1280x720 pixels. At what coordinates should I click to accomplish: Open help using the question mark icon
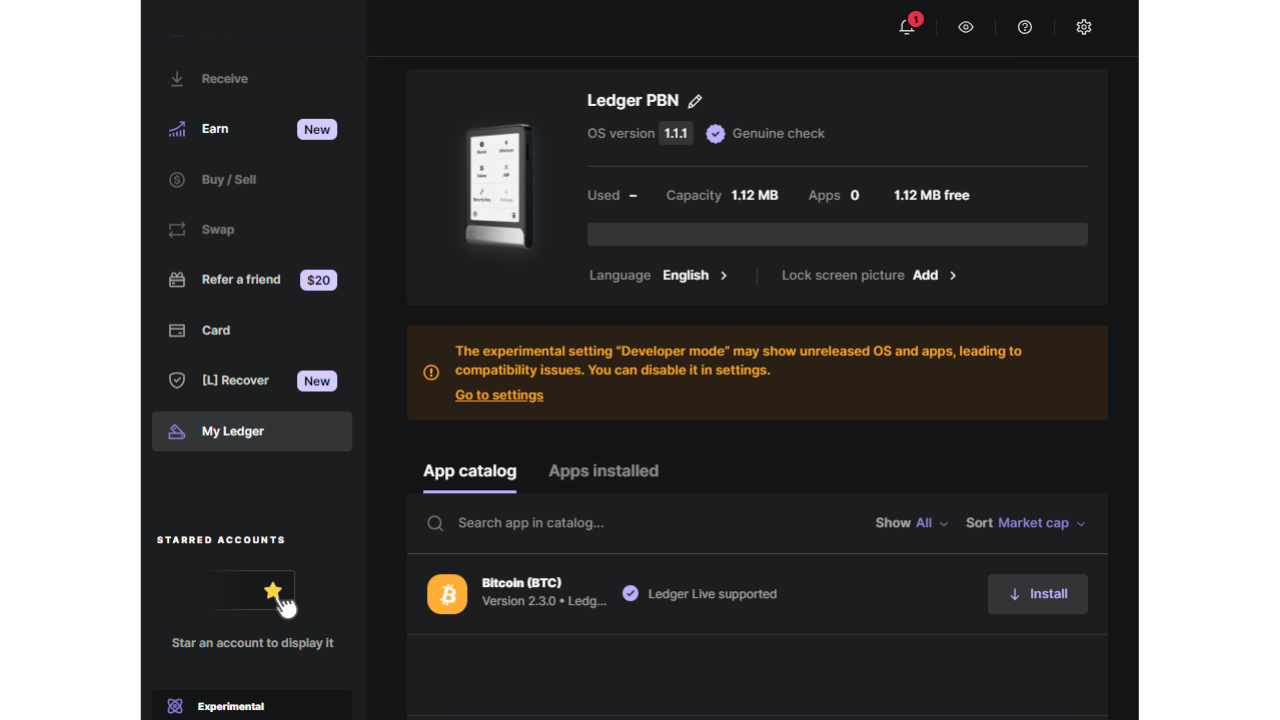coord(1024,27)
